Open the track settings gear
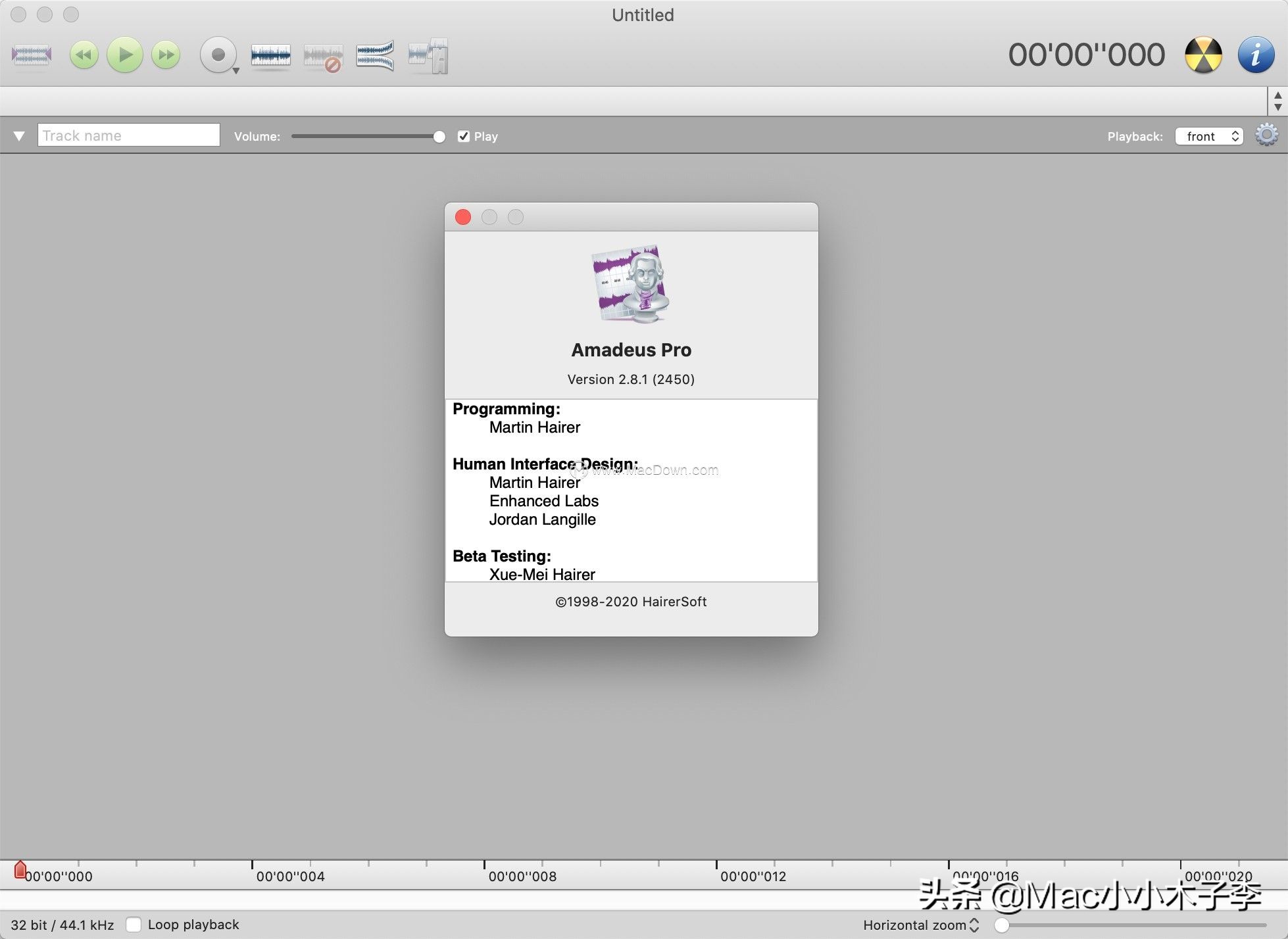The height and width of the screenshot is (939, 1288). click(x=1266, y=135)
